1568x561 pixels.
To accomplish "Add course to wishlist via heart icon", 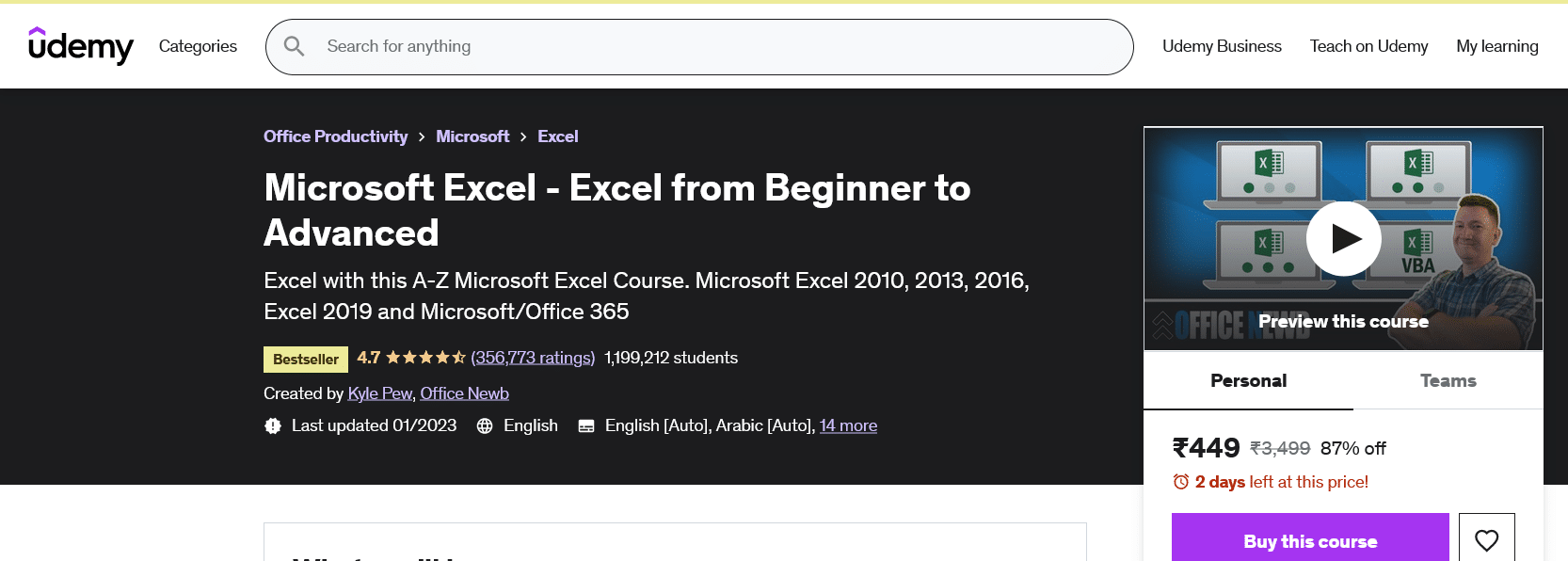I will pos(1486,539).
